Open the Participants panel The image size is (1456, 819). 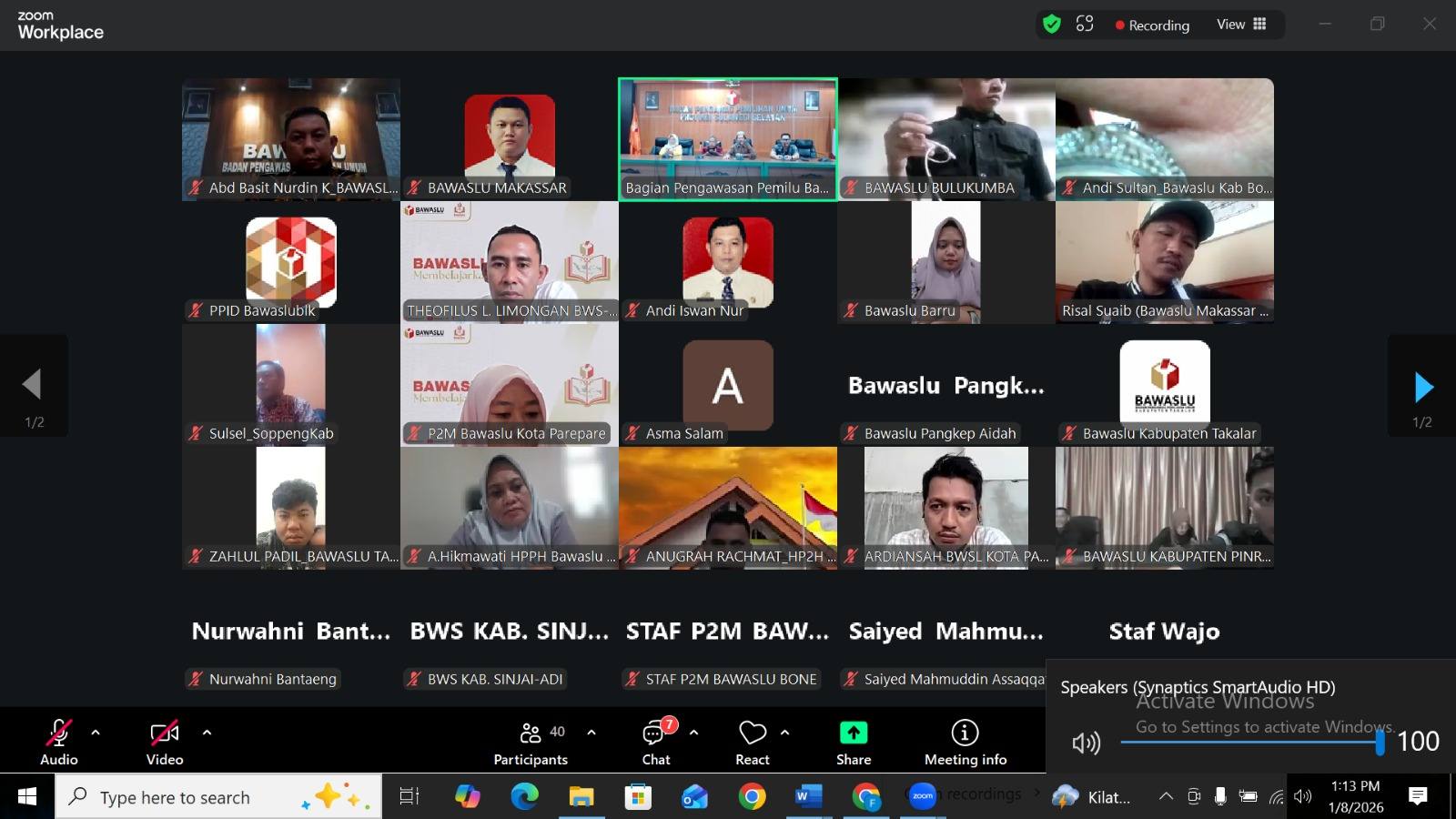click(531, 742)
